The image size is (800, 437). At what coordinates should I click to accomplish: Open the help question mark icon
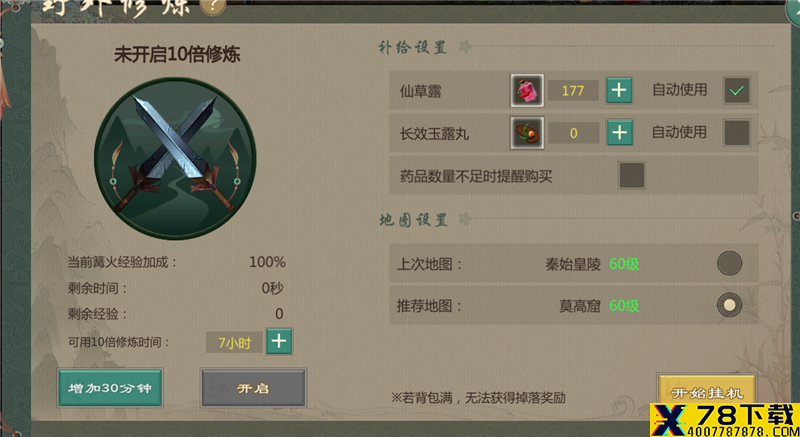[213, 6]
